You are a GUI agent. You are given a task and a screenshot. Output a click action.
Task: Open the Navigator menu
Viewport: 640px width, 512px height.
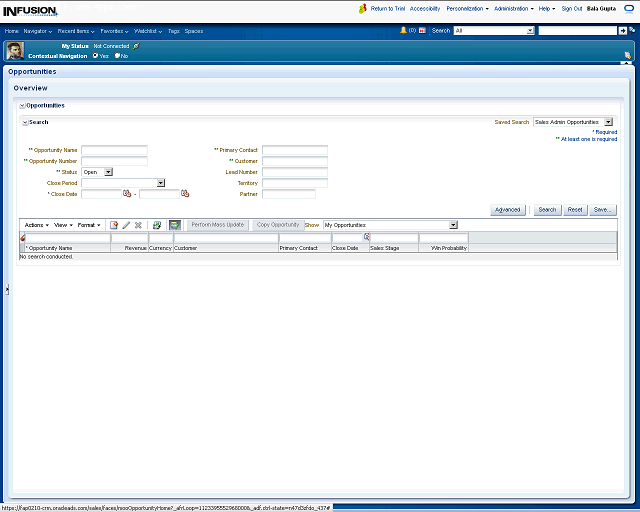click(38, 31)
